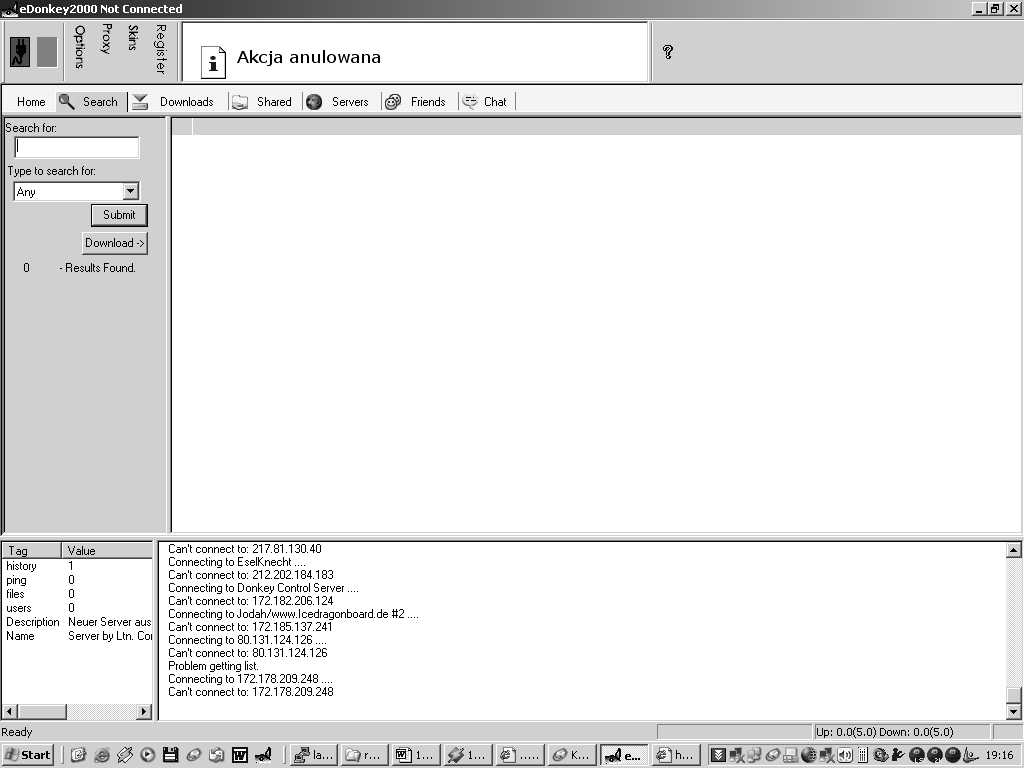Click the system clock showing 19:16
1024x768 pixels.
pyautogui.click(x=999, y=755)
